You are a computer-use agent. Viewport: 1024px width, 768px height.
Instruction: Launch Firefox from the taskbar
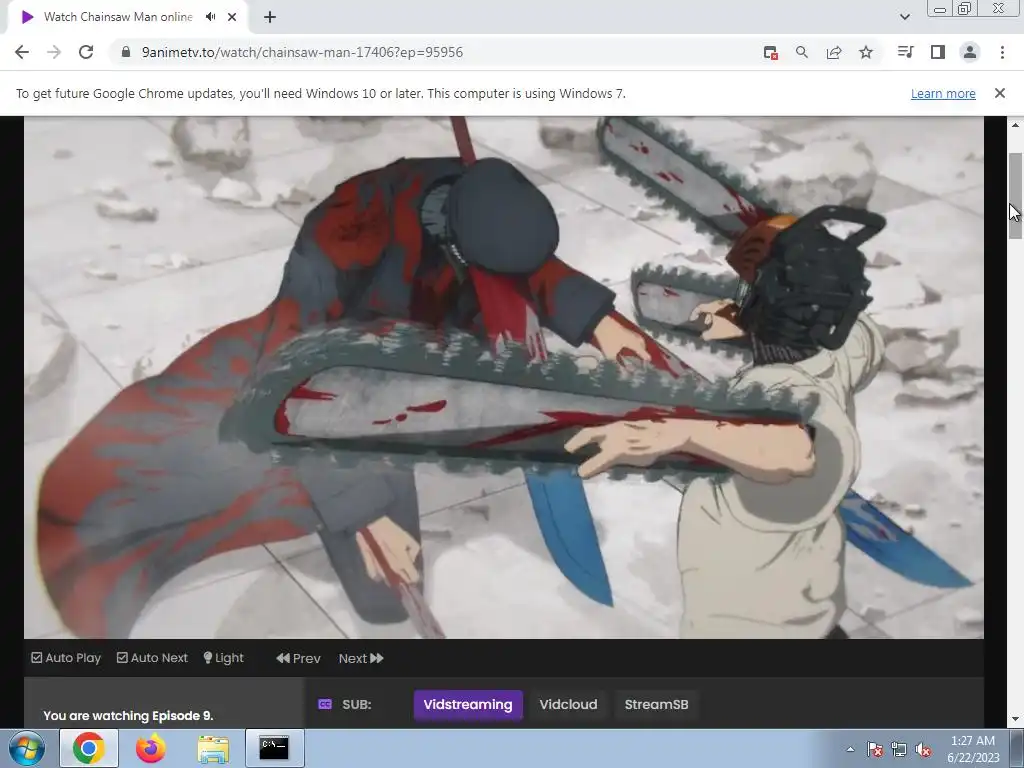pos(150,748)
